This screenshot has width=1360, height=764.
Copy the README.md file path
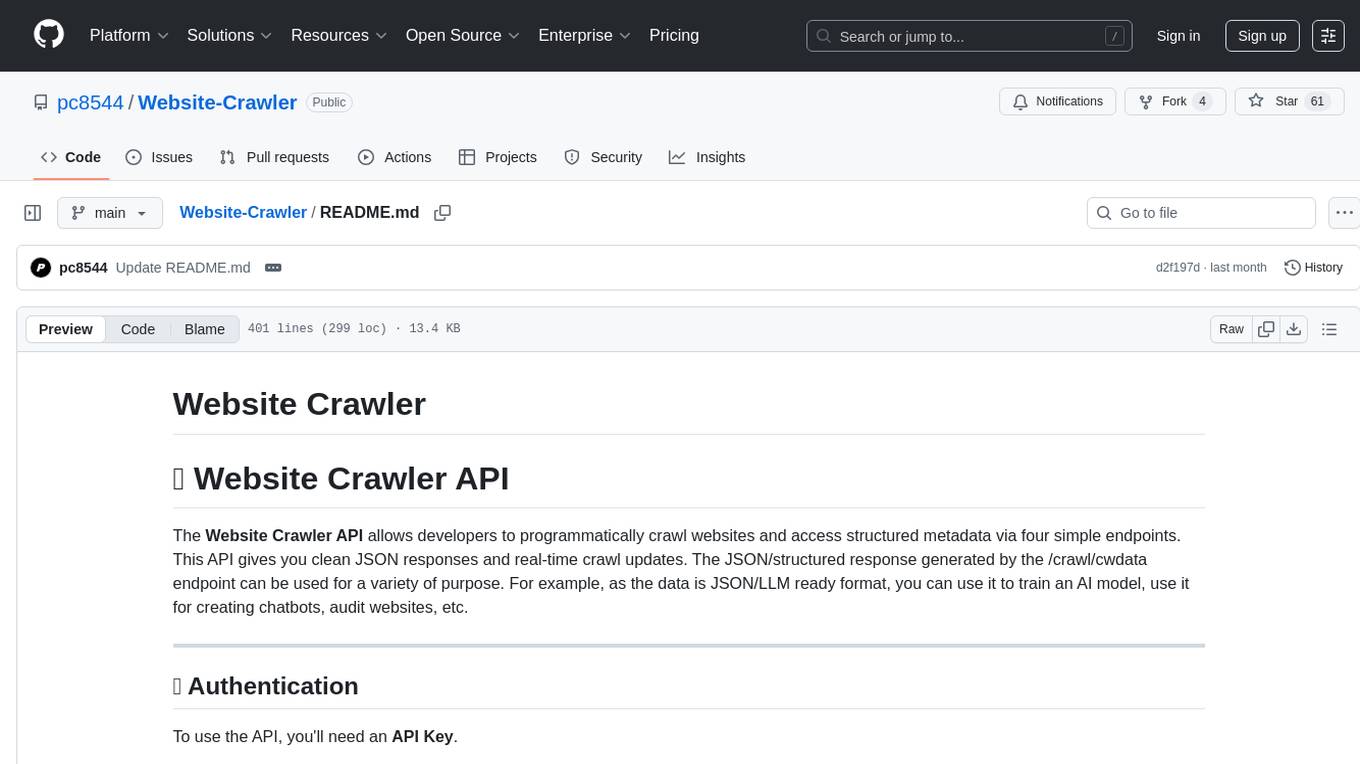coord(442,213)
